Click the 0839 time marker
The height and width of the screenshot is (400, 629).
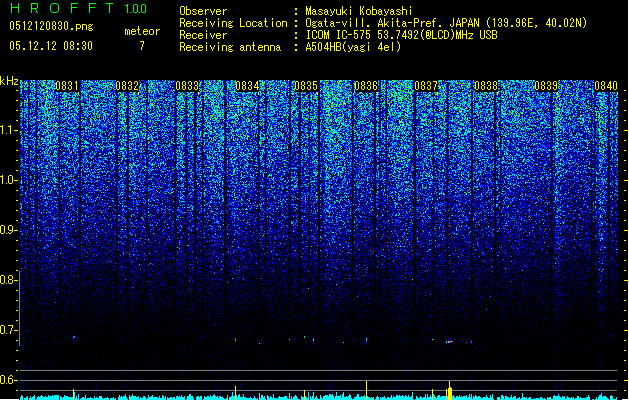click(546, 86)
